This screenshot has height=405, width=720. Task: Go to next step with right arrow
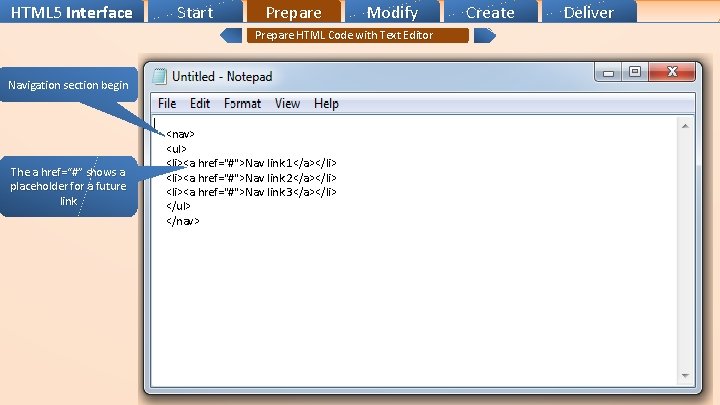click(x=485, y=35)
